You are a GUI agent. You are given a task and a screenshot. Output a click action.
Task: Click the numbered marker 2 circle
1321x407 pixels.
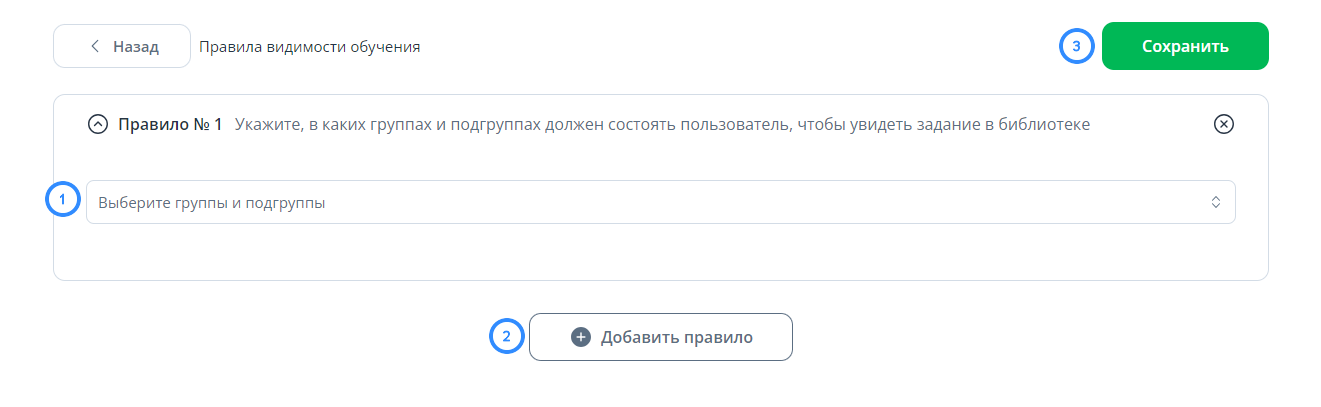point(506,336)
